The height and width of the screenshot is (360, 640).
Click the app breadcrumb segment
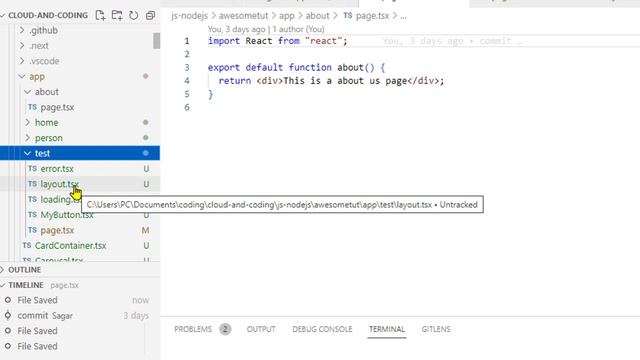click(287, 16)
